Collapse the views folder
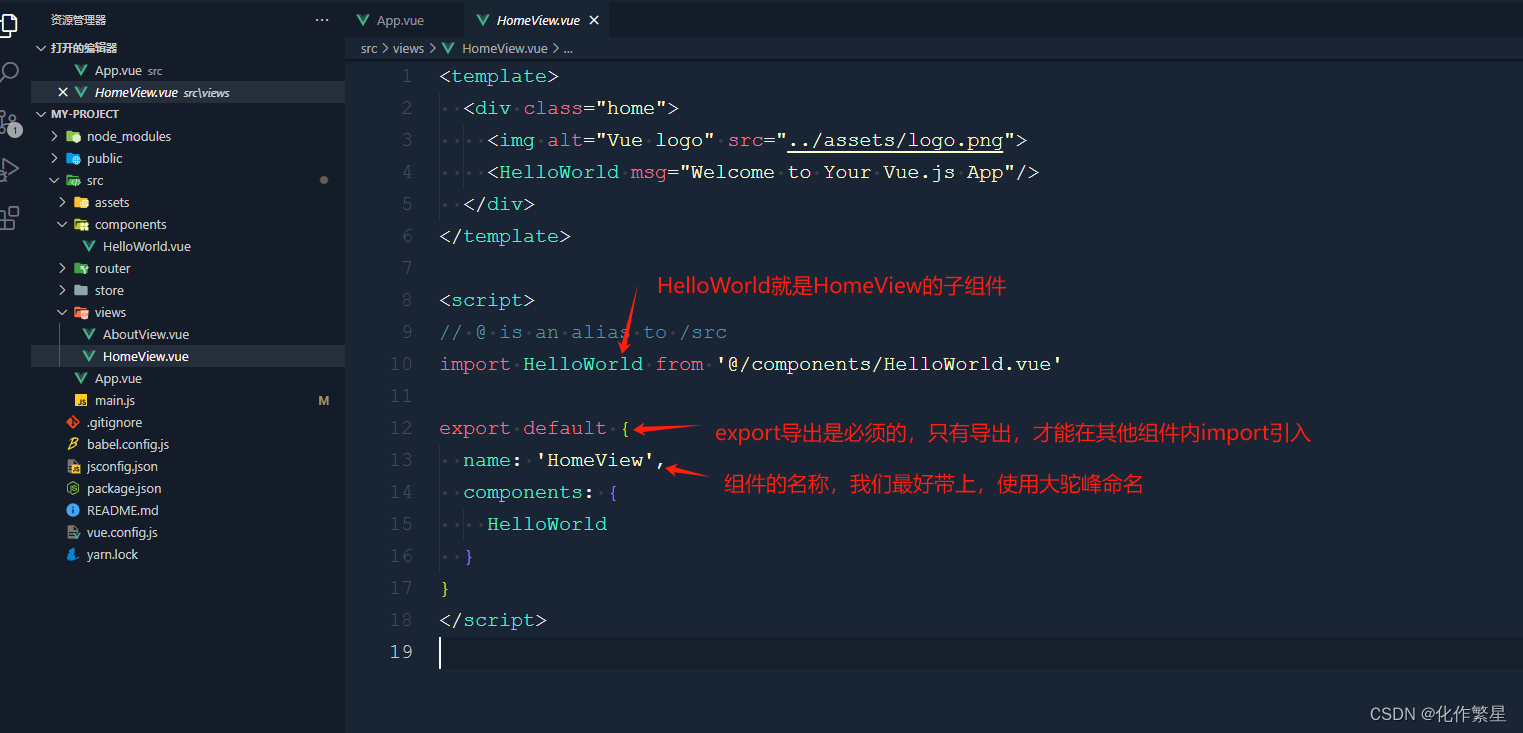 [63, 312]
